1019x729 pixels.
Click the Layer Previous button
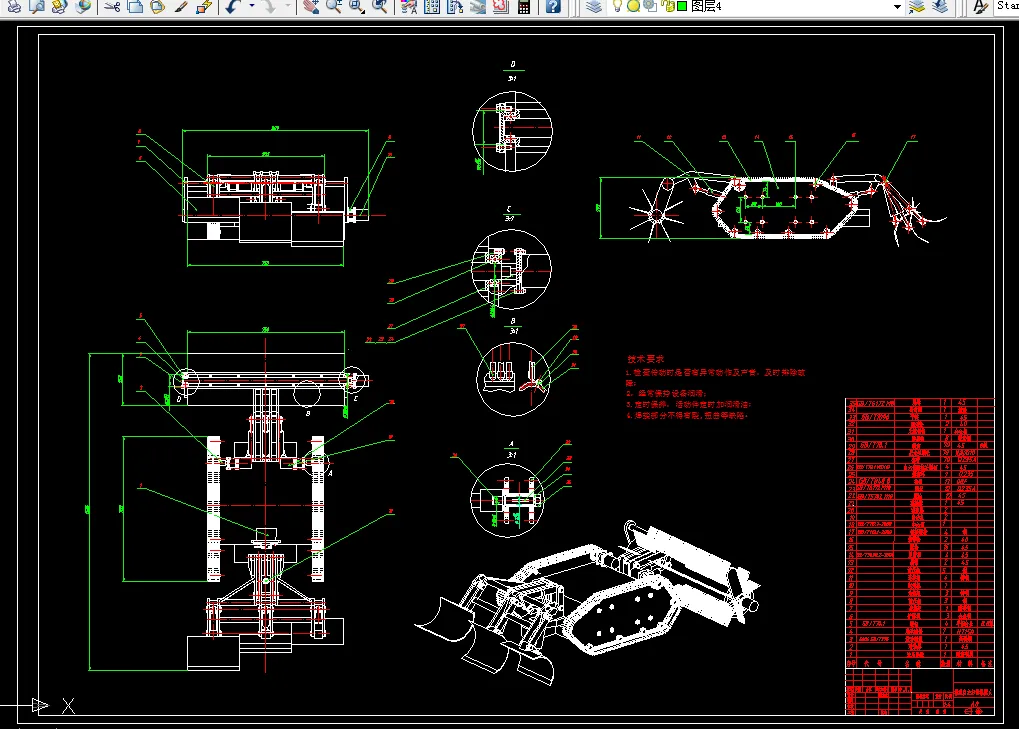point(940,6)
